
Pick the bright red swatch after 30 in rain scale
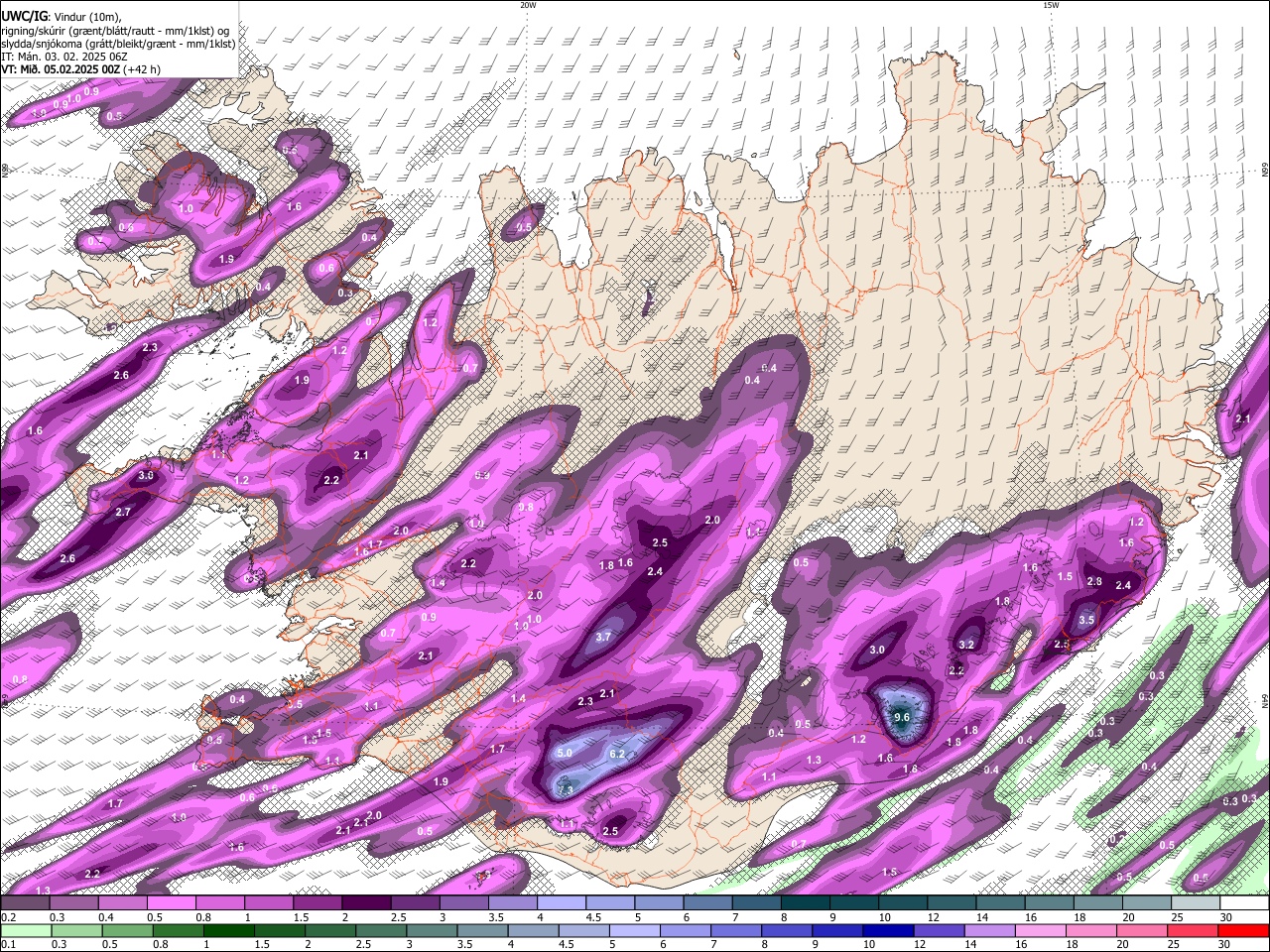[1243, 930]
